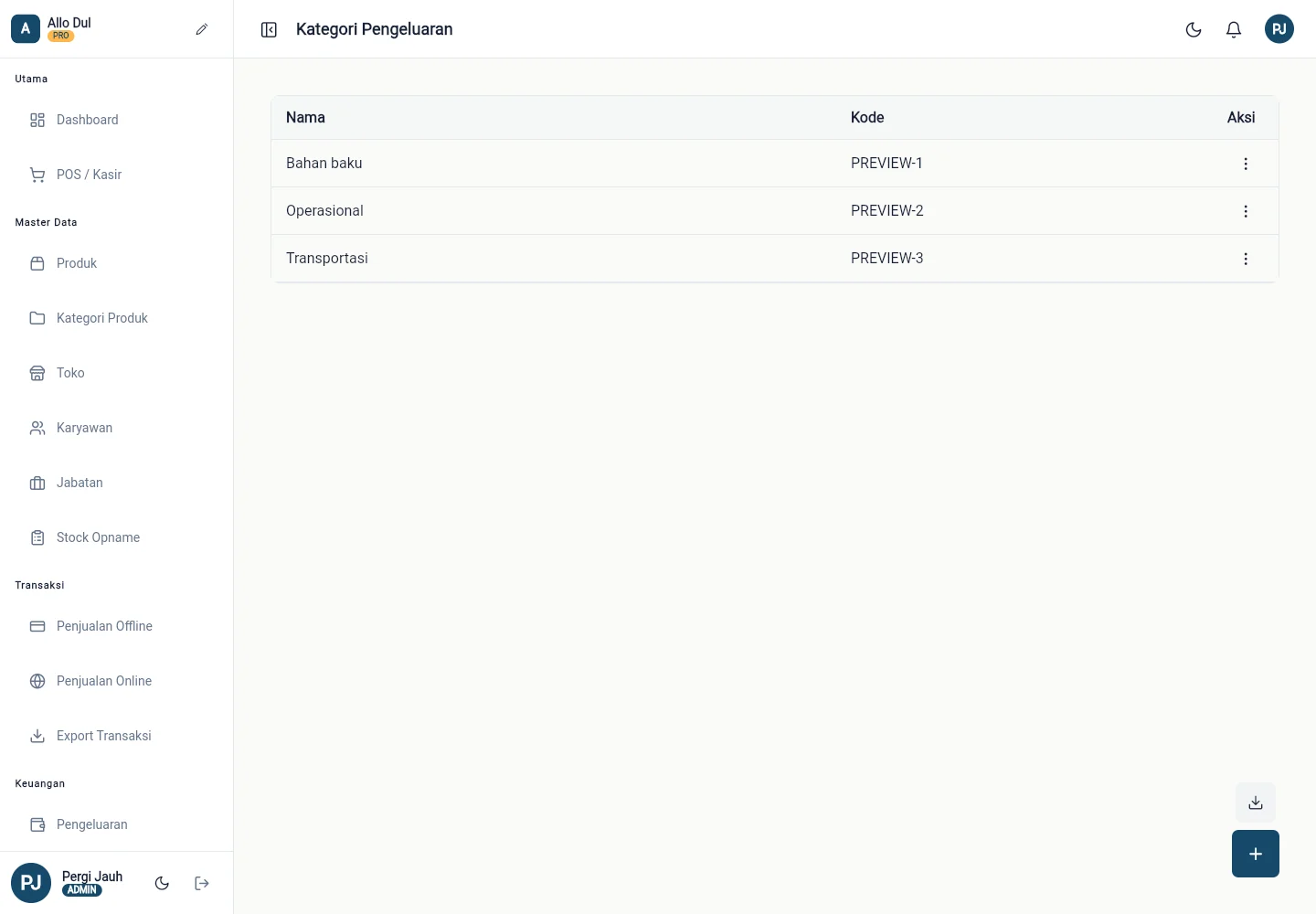Open Penjualan Online transactions
The height and width of the screenshot is (914, 1316).
116,681
